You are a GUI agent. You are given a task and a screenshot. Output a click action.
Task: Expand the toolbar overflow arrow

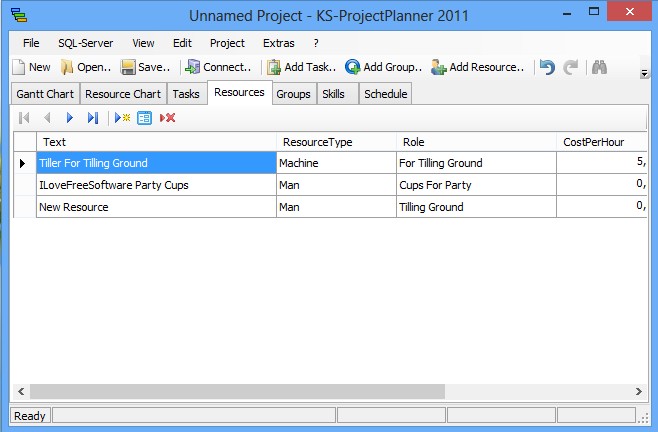pyautogui.click(x=644, y=74)
